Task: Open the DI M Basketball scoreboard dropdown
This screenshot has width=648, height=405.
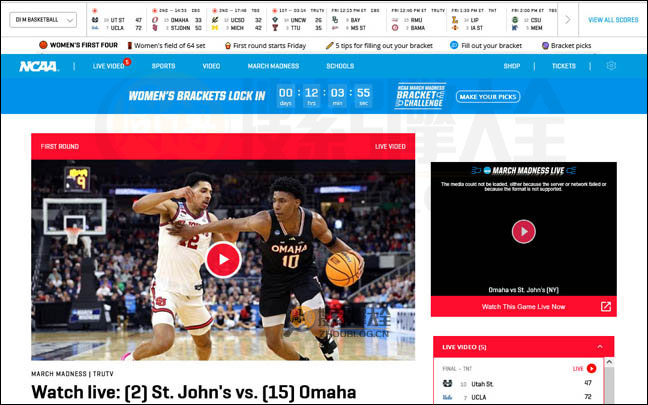Action: coord(43,19)
